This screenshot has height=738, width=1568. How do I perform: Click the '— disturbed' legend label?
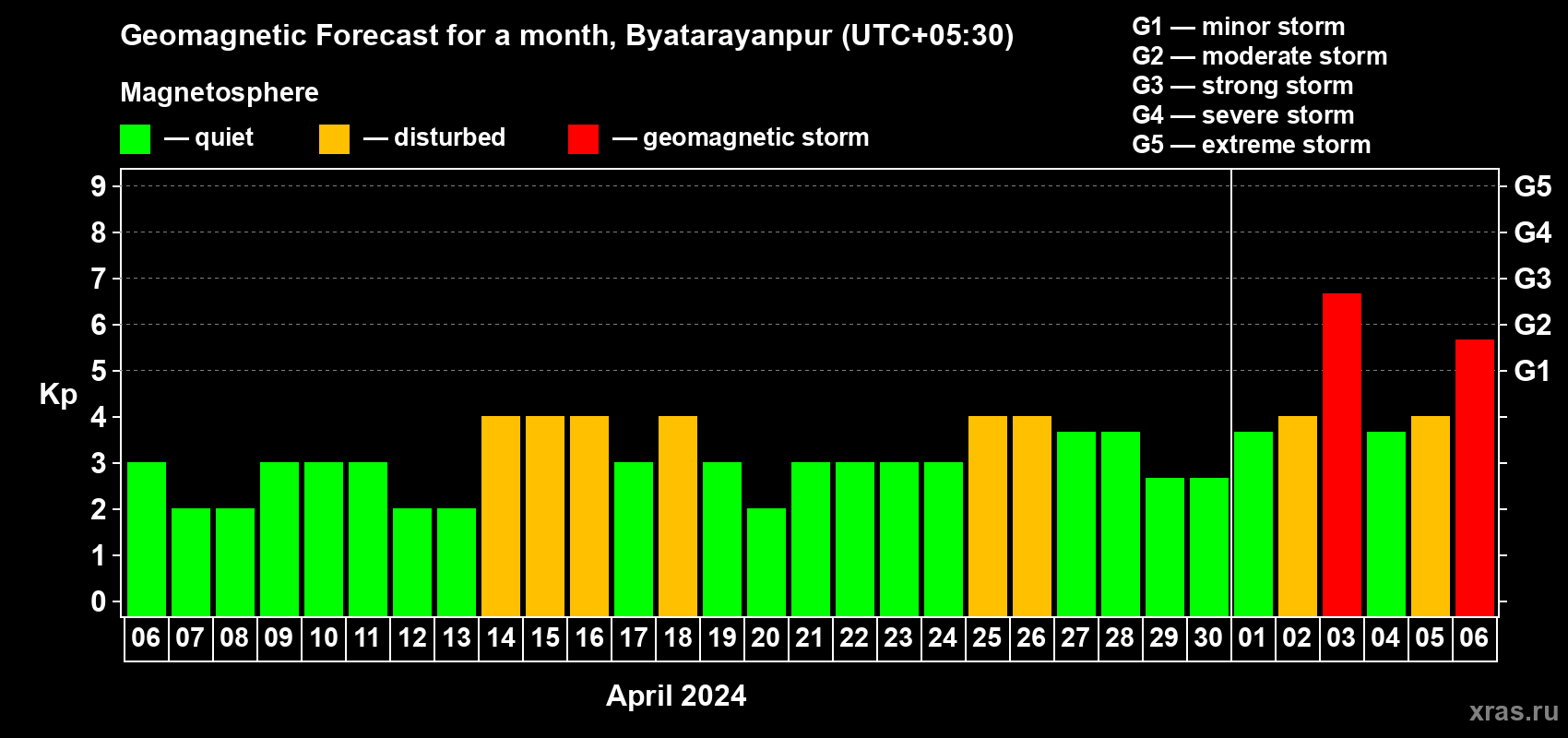pyautogui.click(x=434, y=137)
